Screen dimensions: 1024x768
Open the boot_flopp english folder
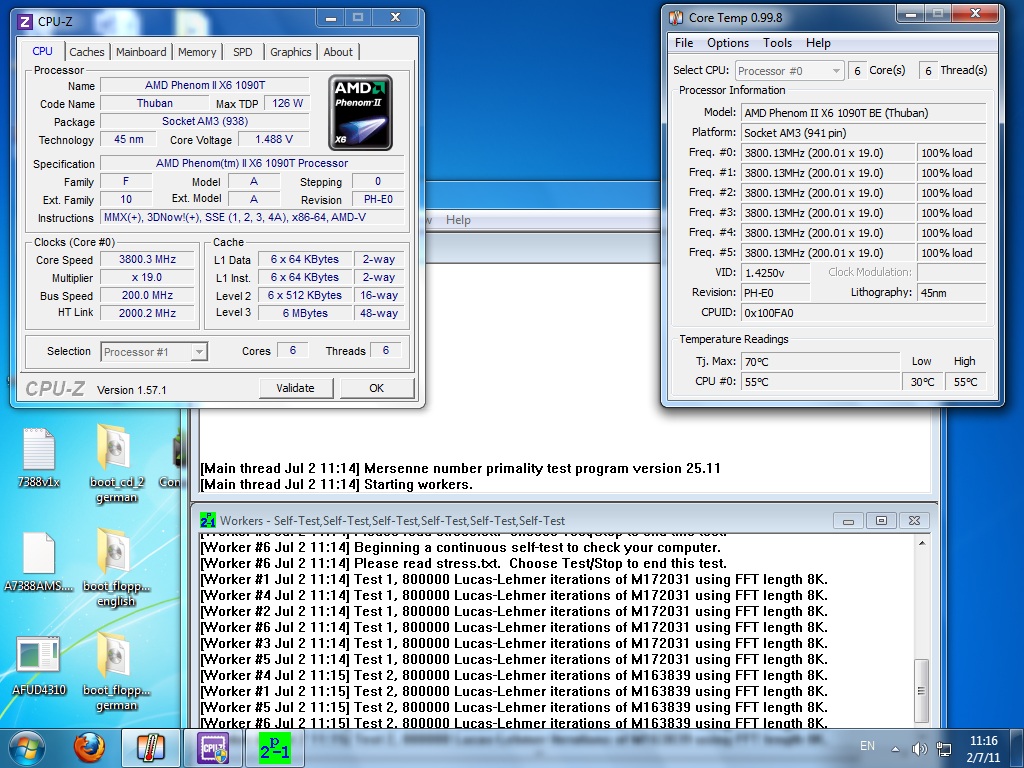click(116, 568)
